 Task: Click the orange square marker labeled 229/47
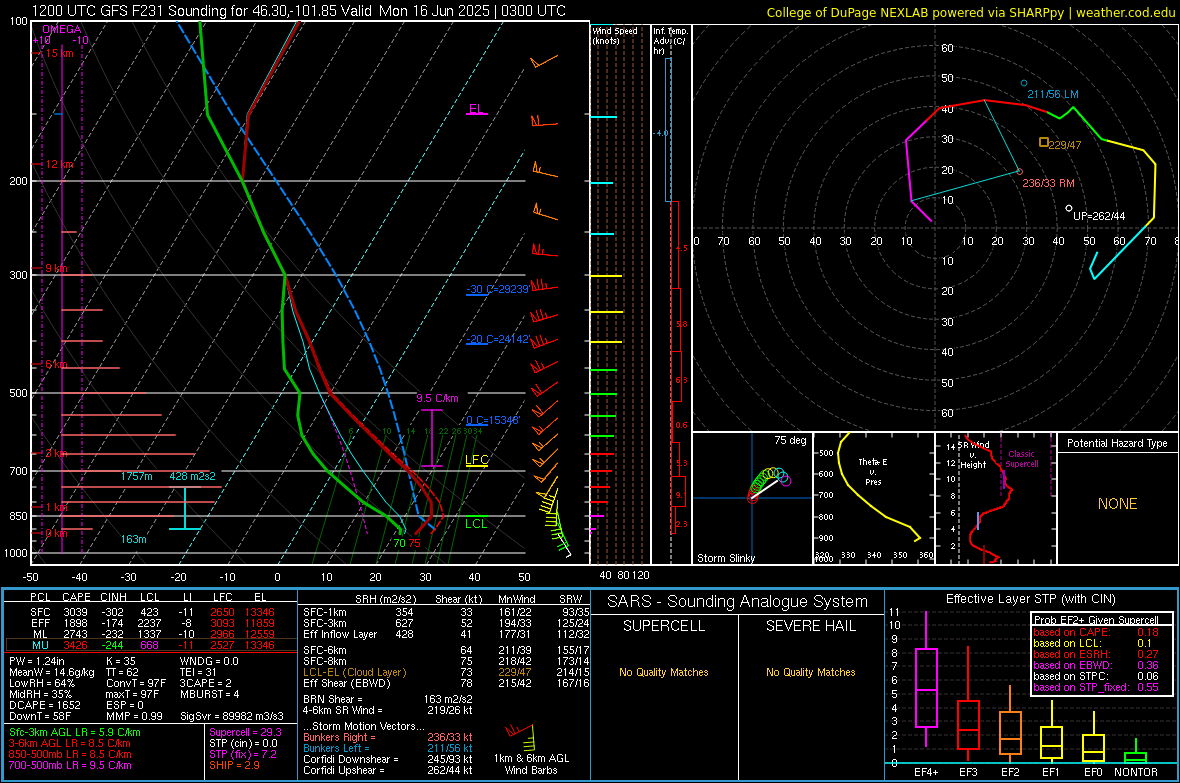1044,142
